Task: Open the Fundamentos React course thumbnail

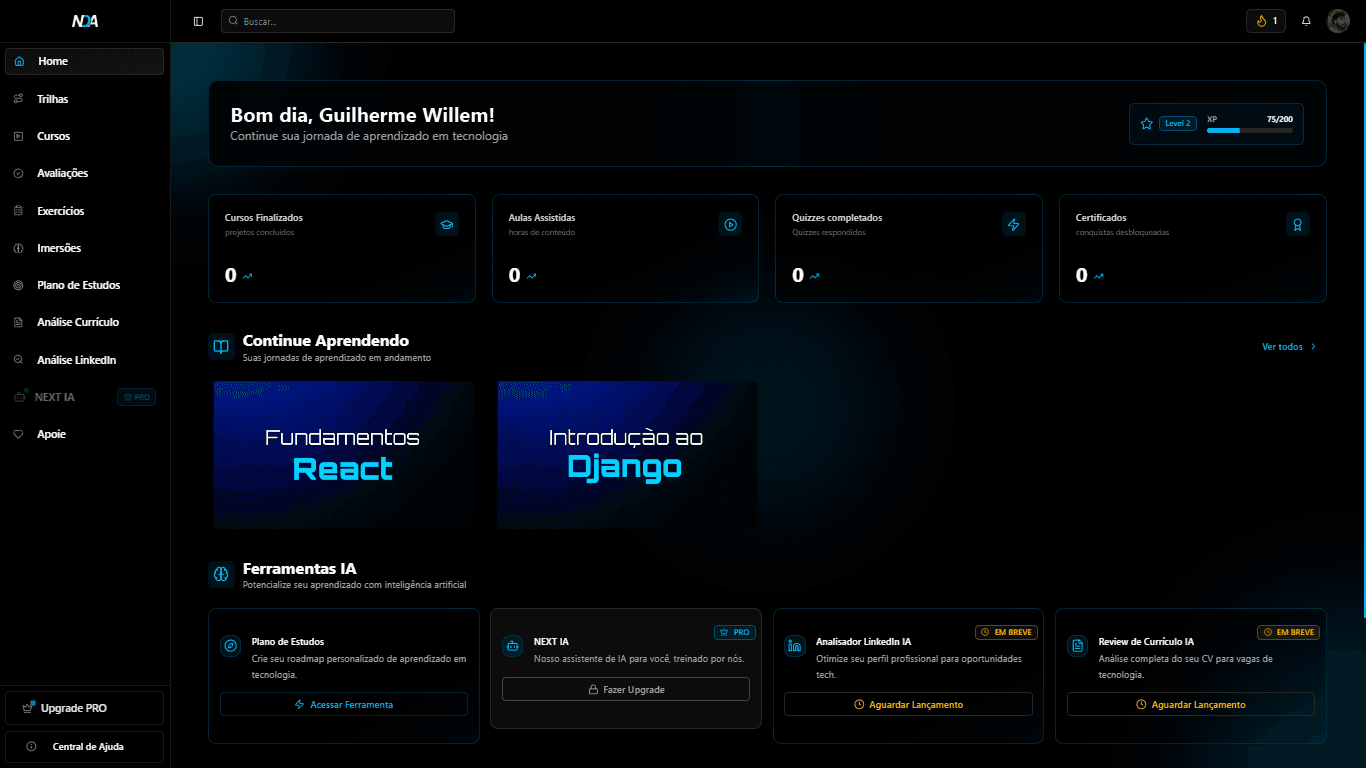Action: pyautogui.click(x=343, y=455)
